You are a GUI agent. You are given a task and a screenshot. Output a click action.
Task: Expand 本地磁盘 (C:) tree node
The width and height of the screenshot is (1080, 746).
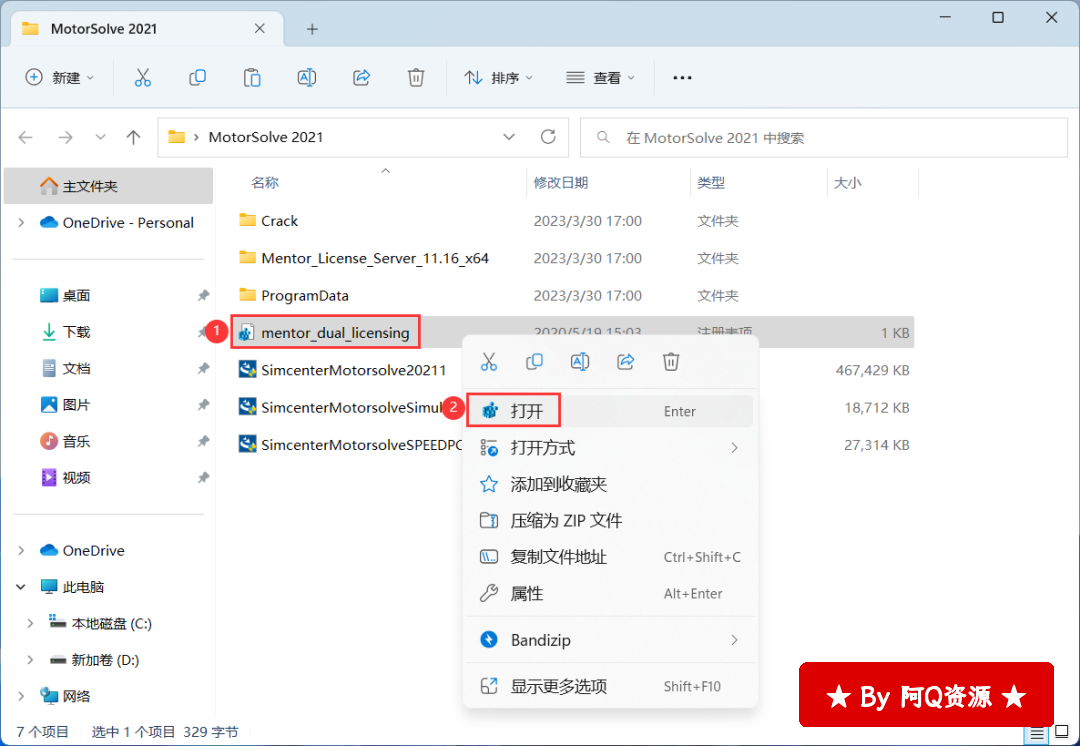click(30, 623)
